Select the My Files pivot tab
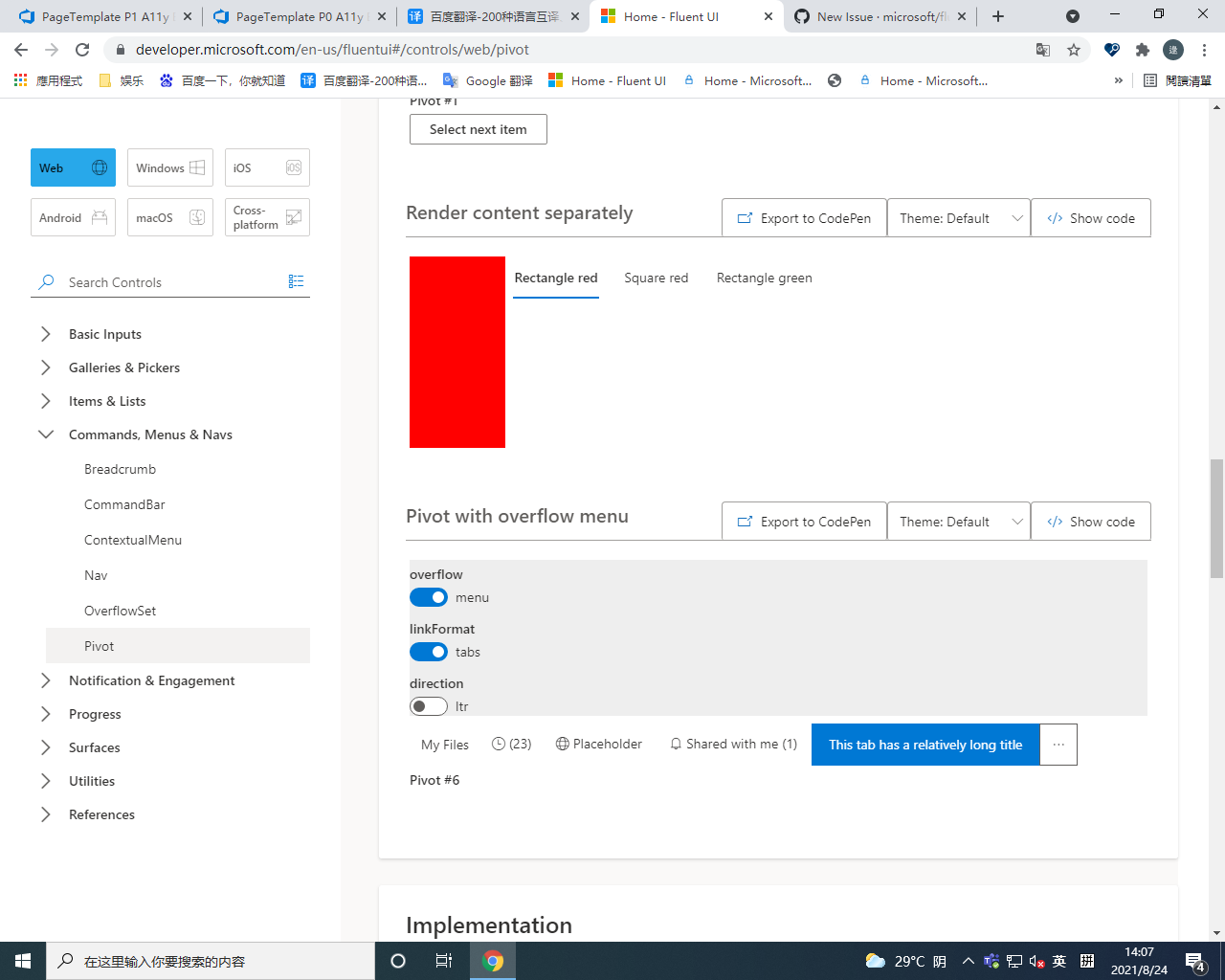Image resolution: width=1225 pixels, height=980 pixels. (x=443, y=744)
